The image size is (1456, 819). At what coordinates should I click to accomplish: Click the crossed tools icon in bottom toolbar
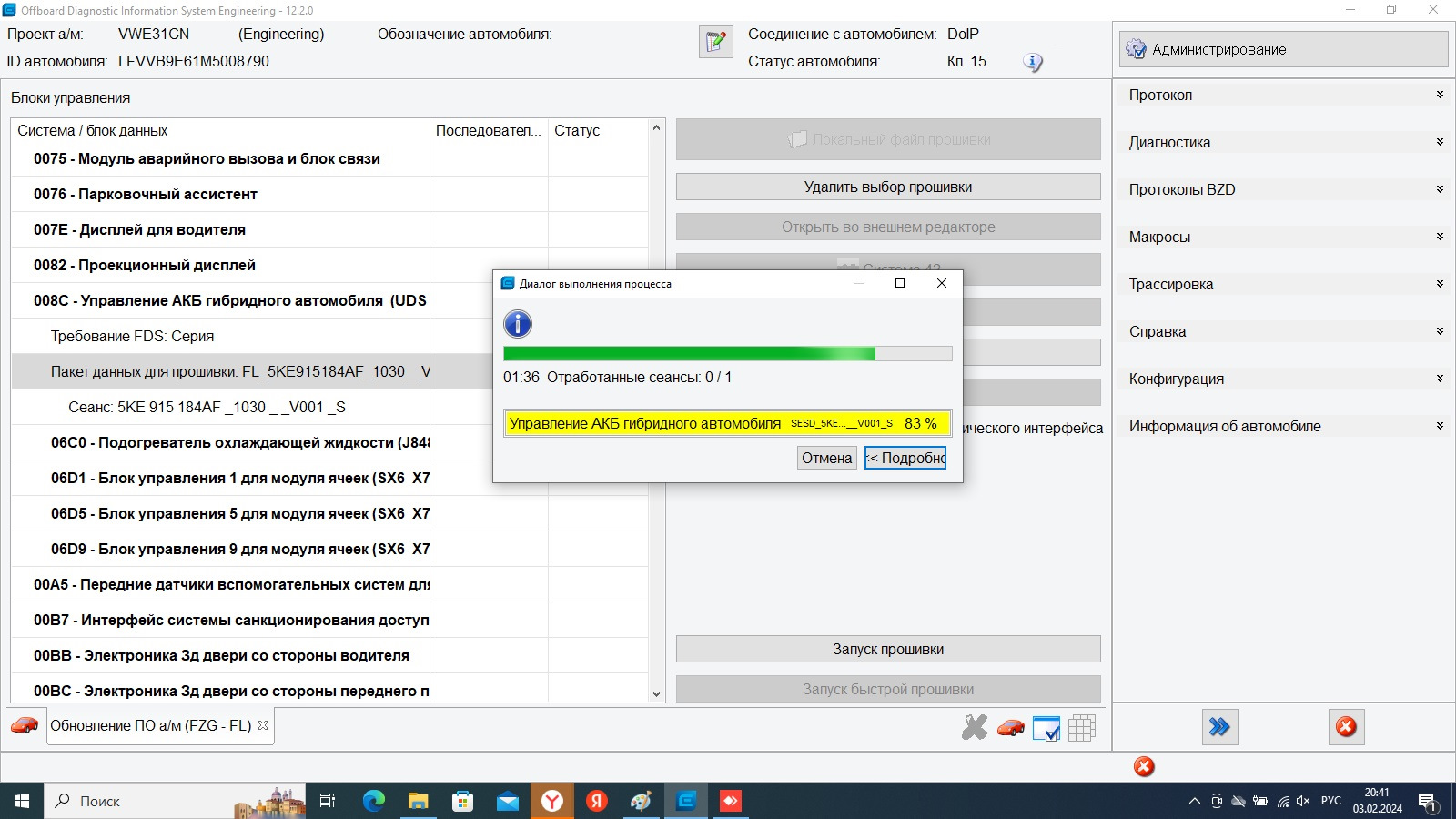pos(975,727)
